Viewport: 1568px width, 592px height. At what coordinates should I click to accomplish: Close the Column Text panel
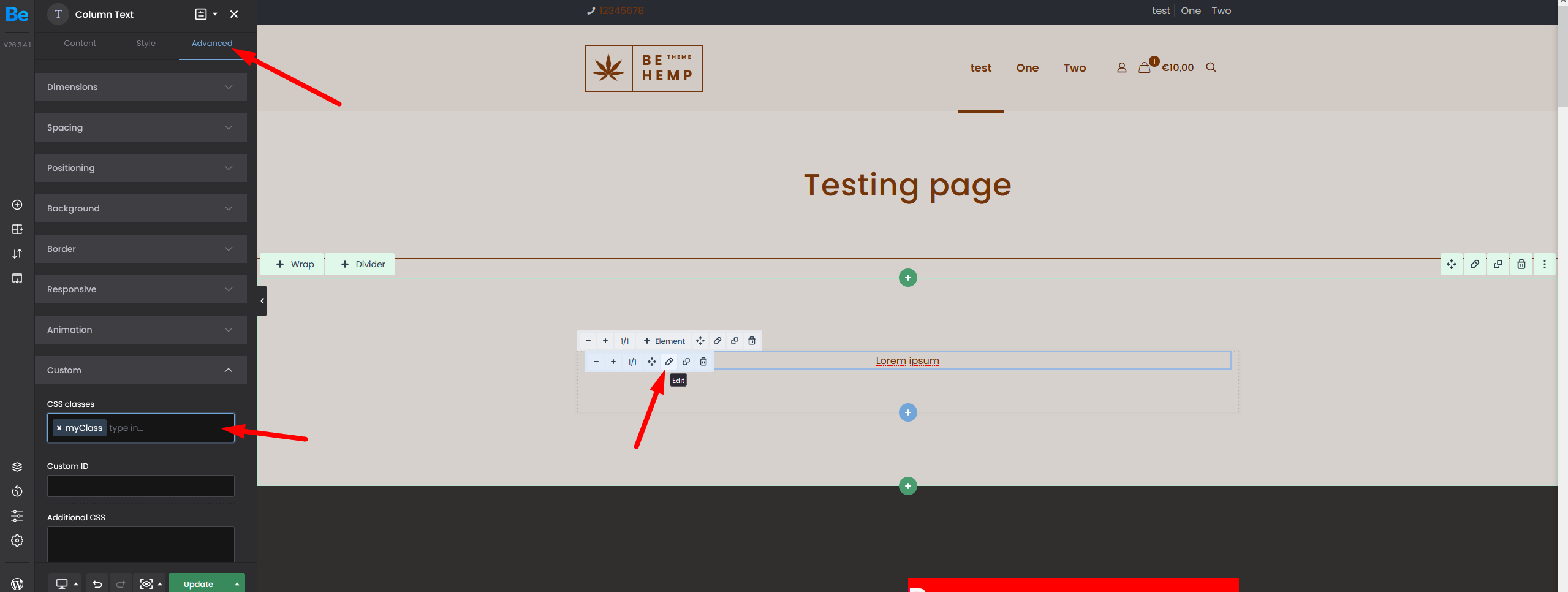pyautogui.click(x=234, y=14)
